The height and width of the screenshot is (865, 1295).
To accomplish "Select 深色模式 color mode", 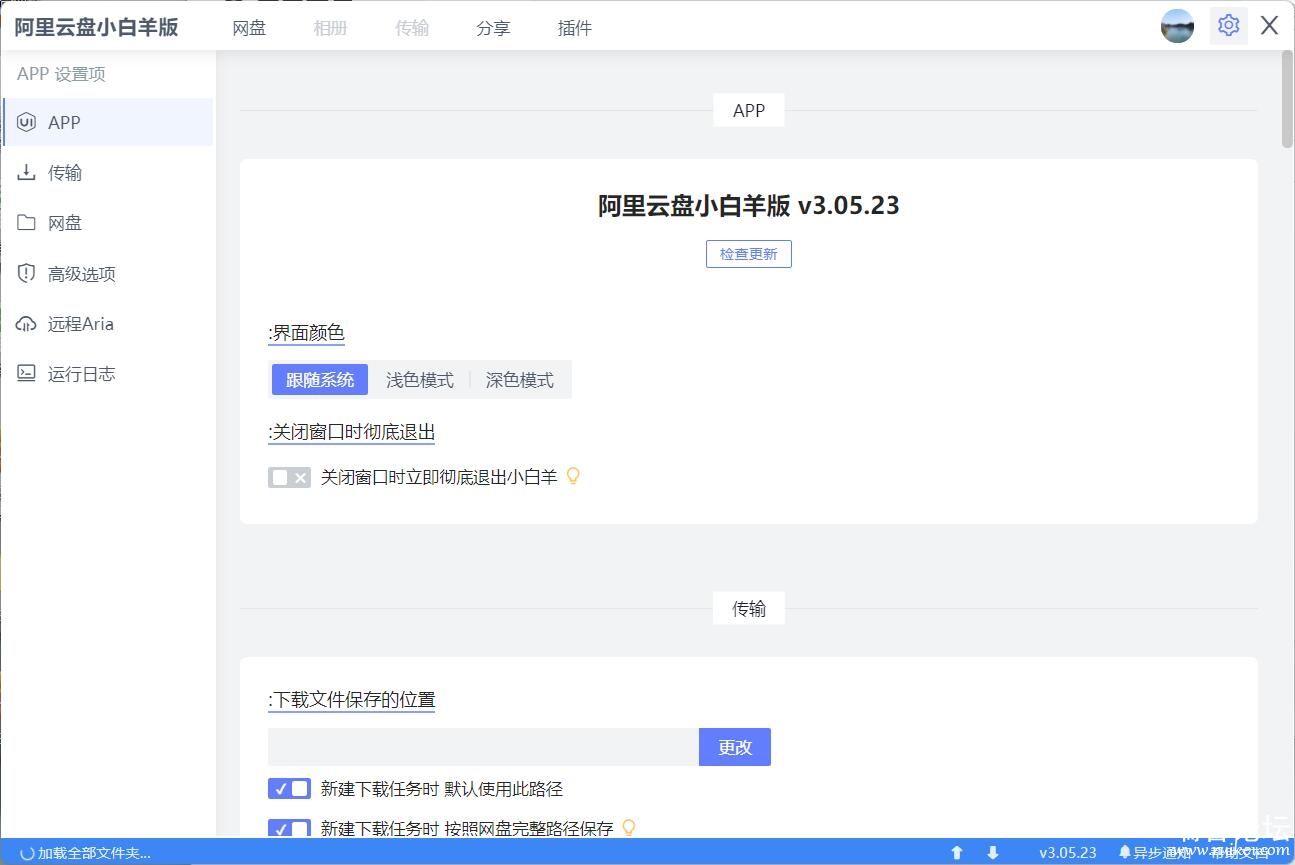I will point(520,380).
